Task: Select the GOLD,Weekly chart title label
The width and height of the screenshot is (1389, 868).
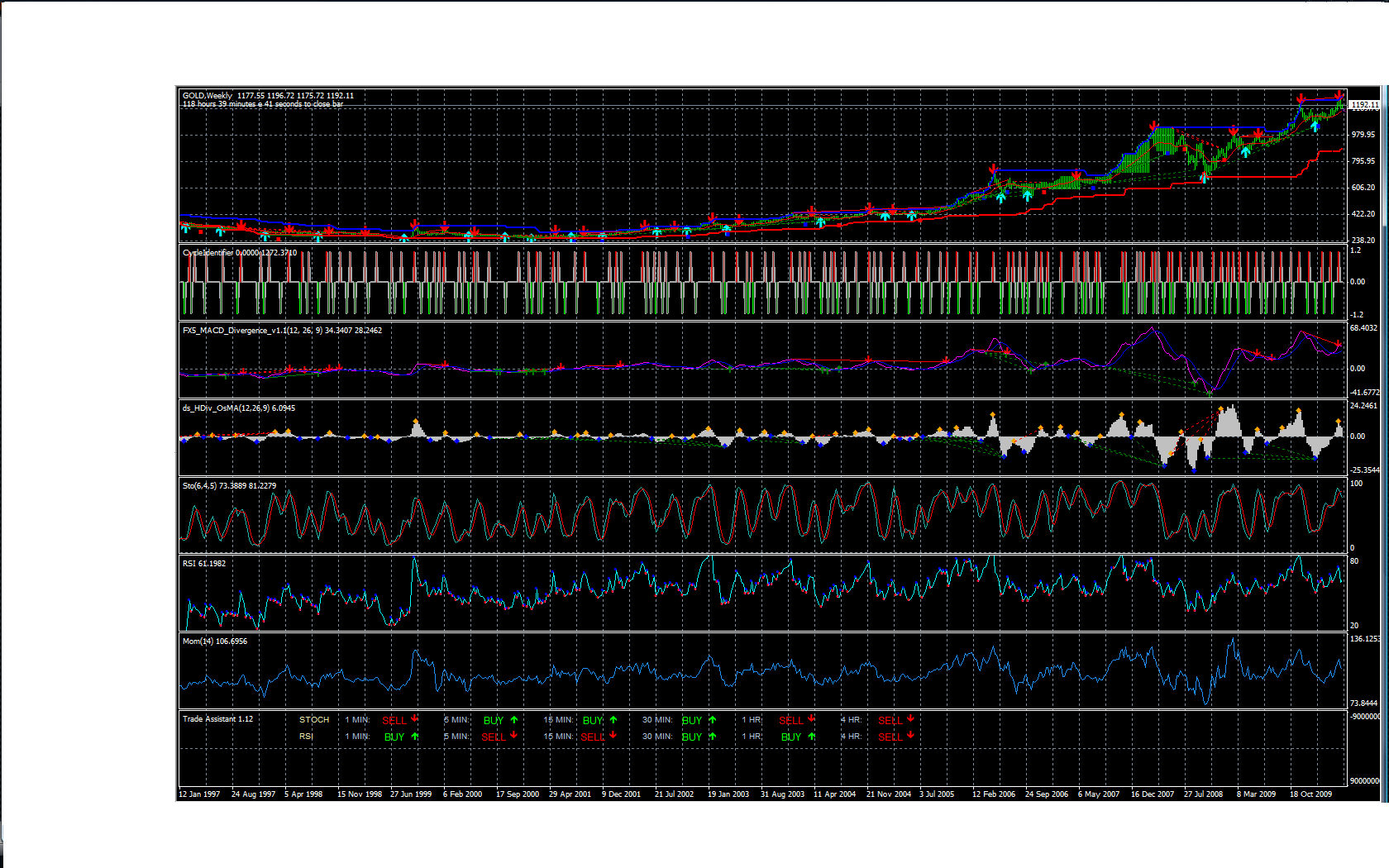Action: click(208, 96)
